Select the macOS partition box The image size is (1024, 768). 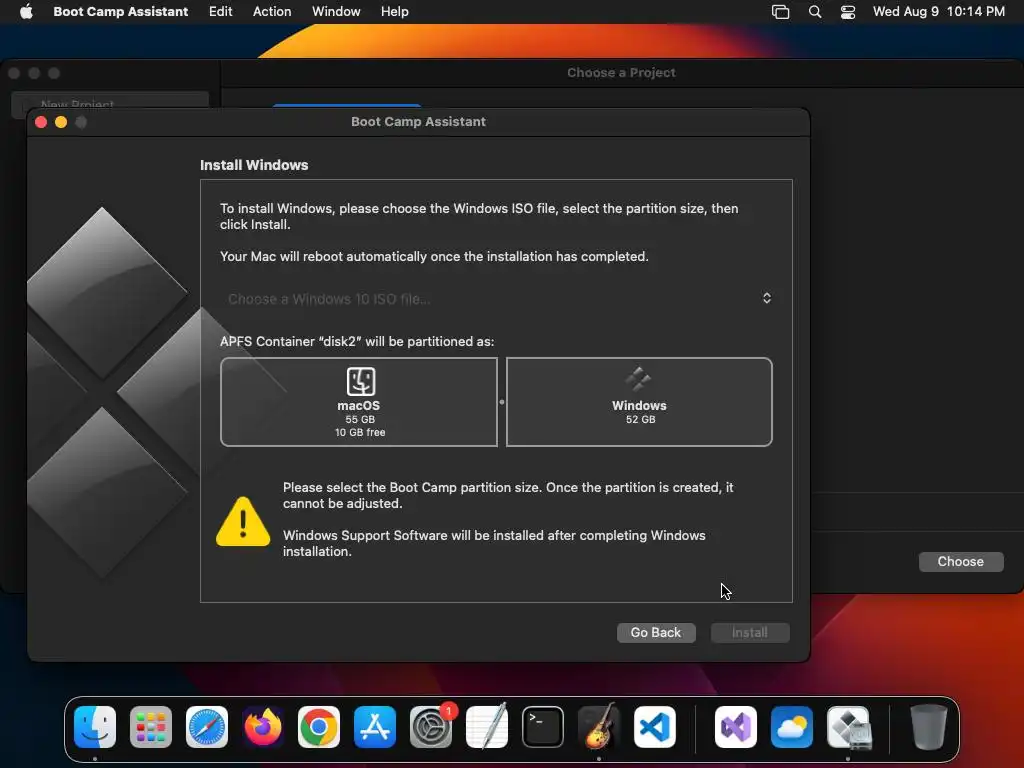[x=359, y=402]
